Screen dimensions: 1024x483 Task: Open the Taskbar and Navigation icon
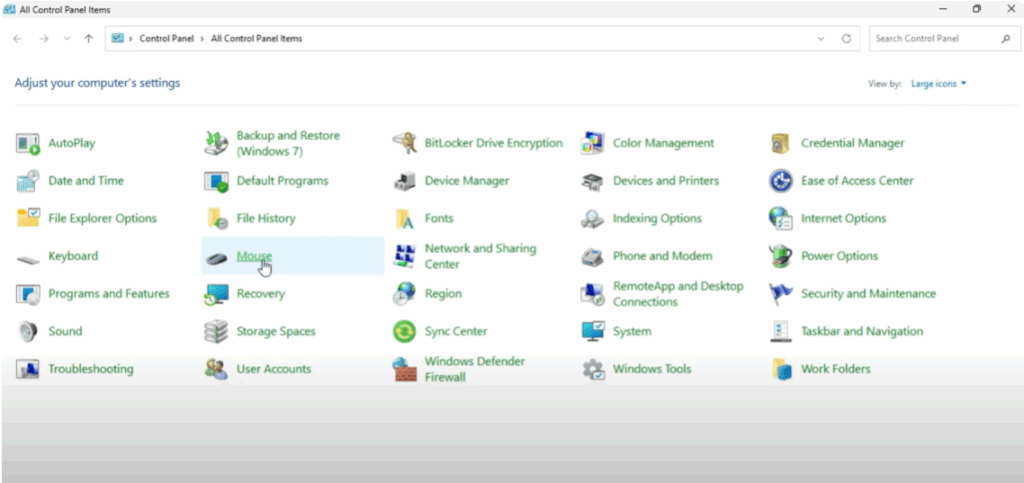click(x=780, y=332)
